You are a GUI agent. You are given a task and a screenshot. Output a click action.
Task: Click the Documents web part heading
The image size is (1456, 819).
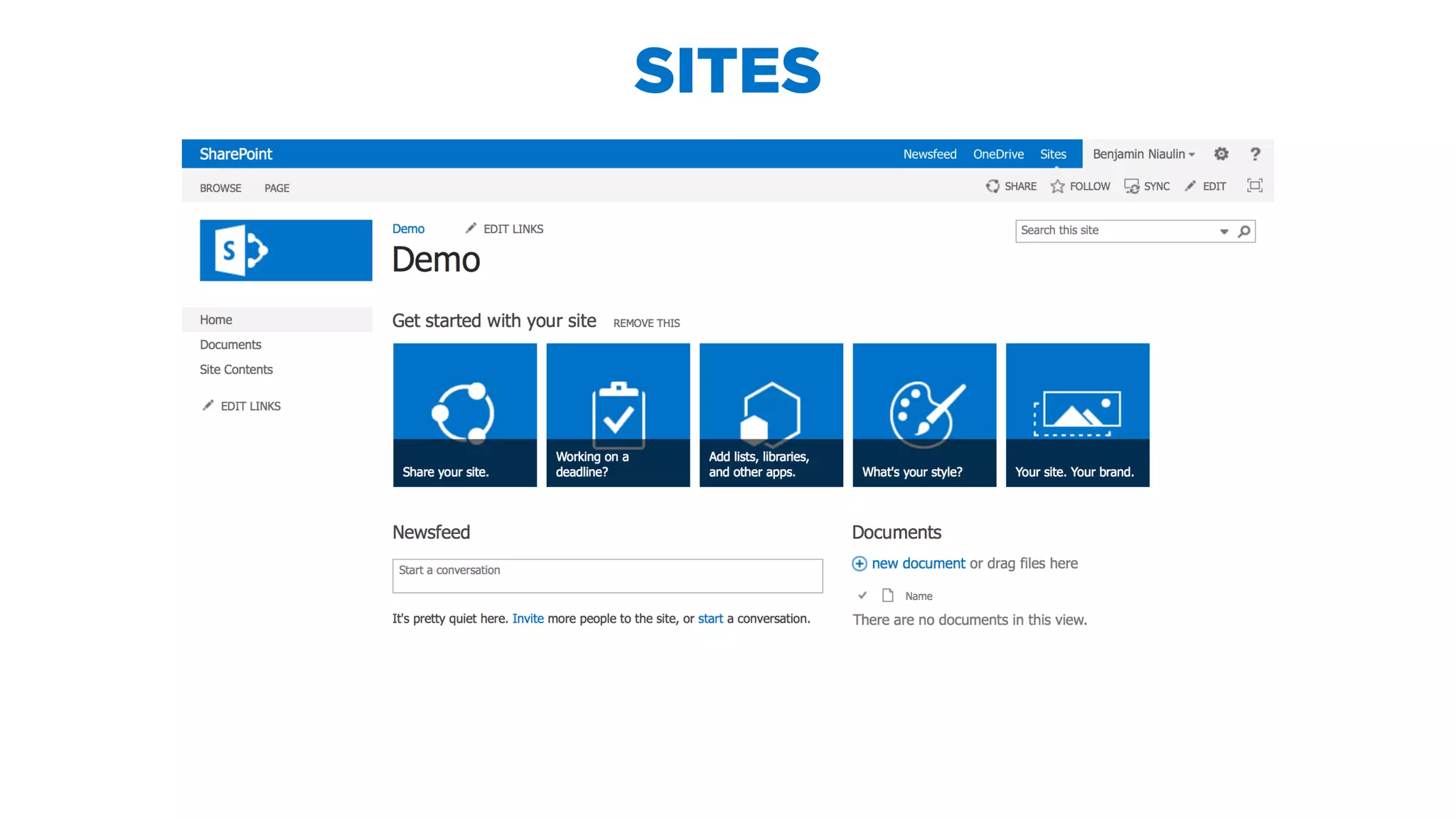pos(896,532)
